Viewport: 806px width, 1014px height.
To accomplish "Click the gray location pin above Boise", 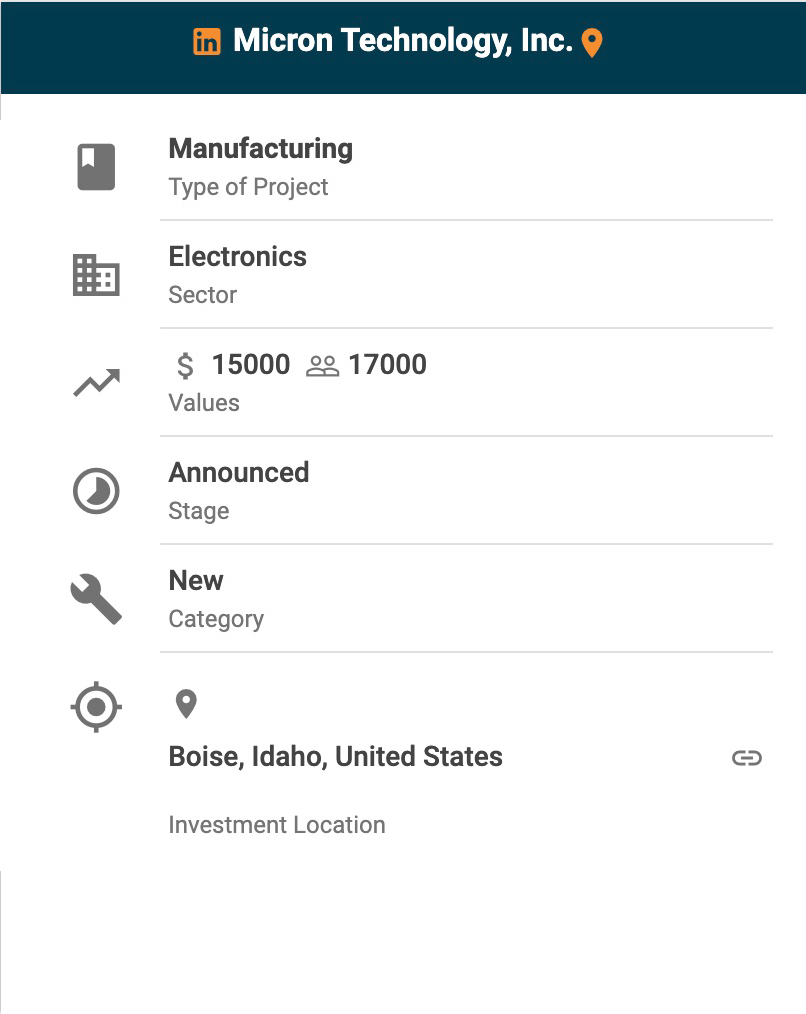I will tap(186, 704).
